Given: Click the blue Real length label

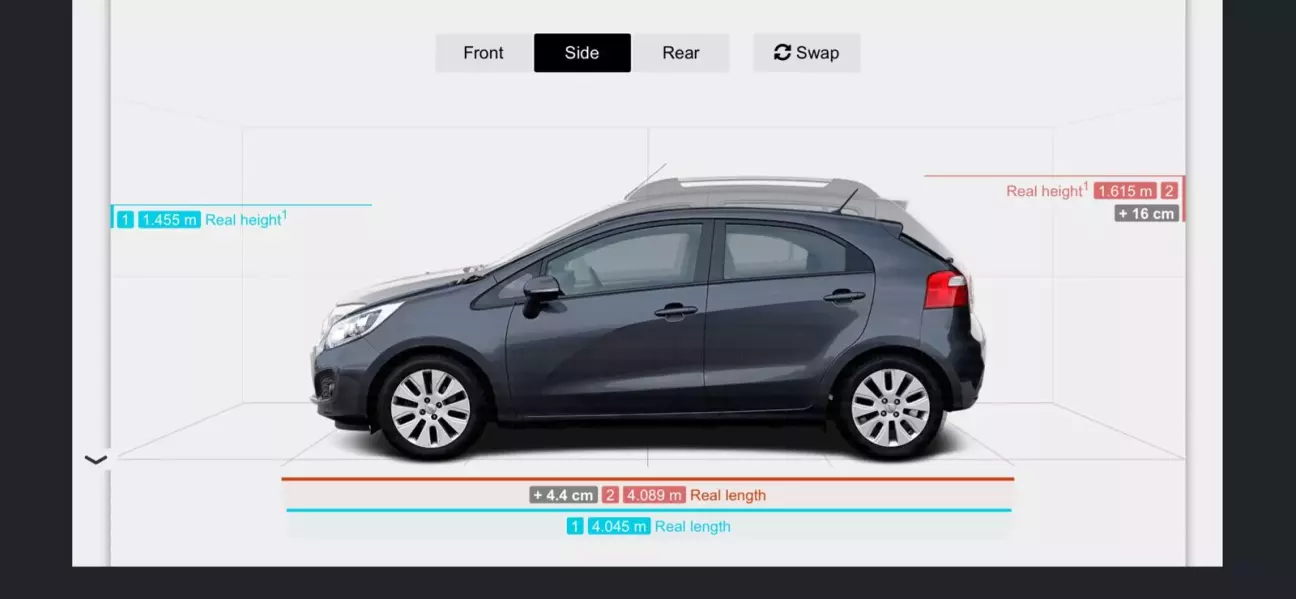Looking at the screenshot, I should [692, 526].
